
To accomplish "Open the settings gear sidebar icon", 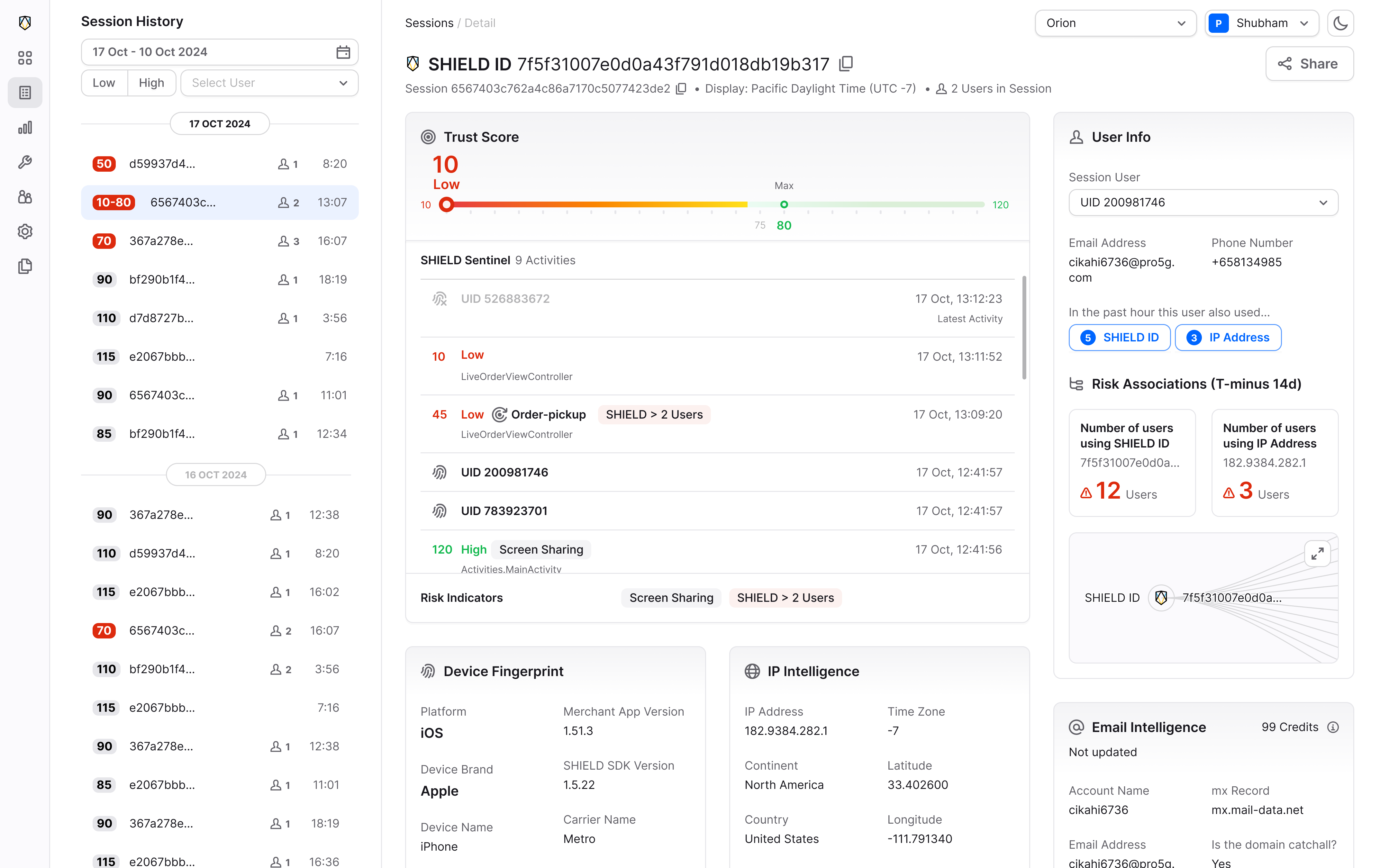I will point(25,231).
